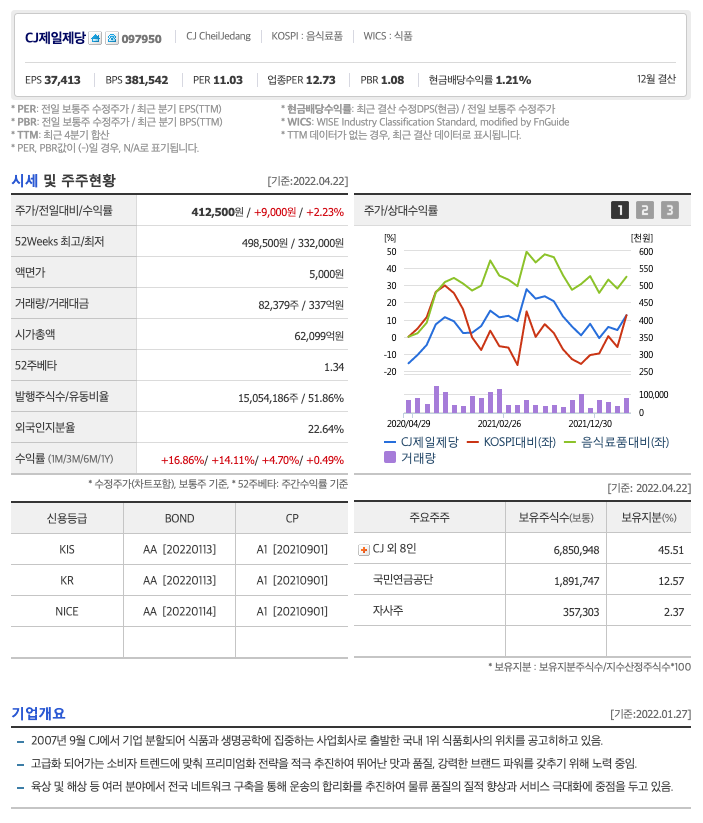Select the 자사주 shareholder row

click(387, 610)
